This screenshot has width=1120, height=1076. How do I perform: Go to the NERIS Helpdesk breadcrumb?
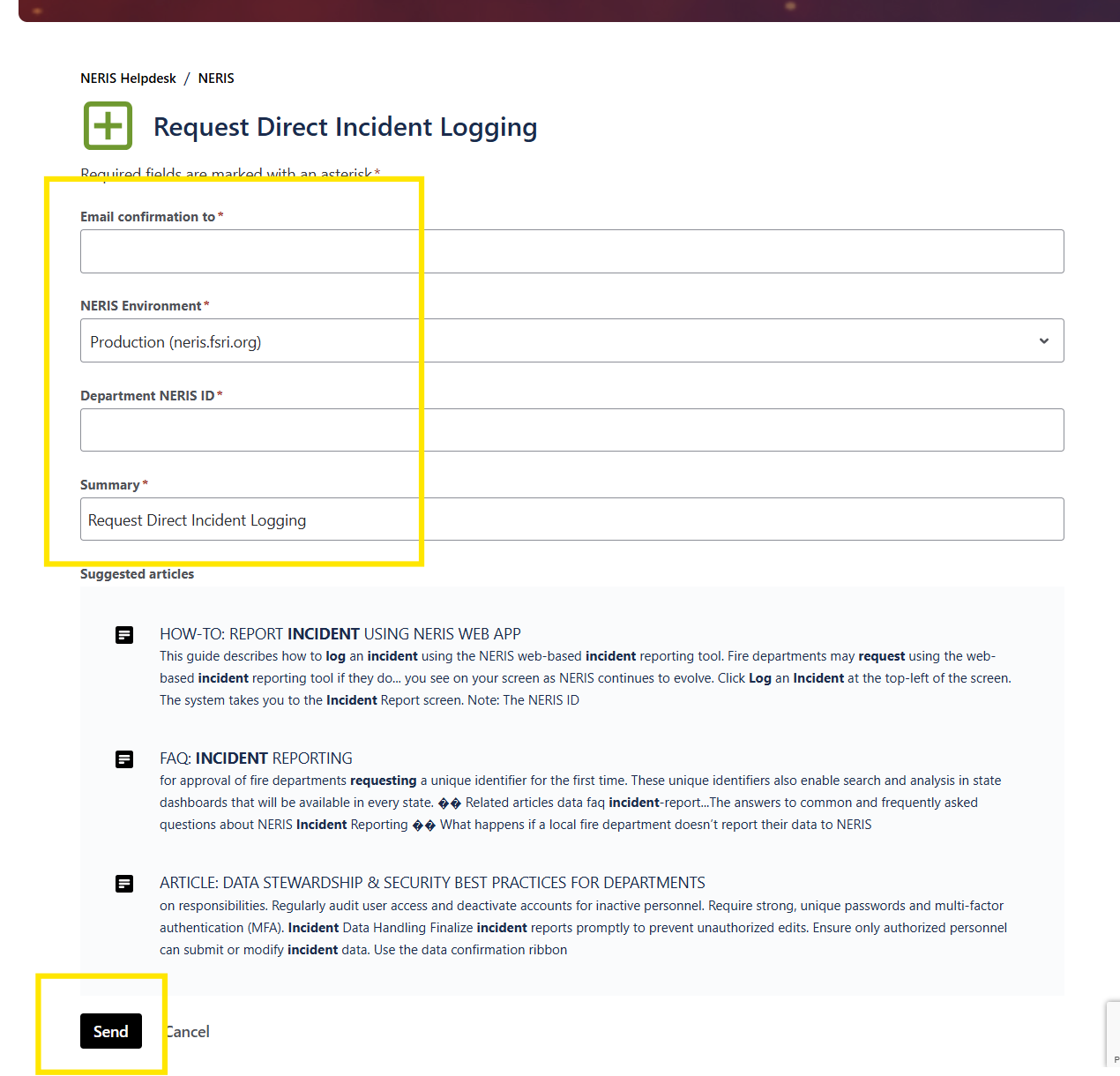point(128,78)
